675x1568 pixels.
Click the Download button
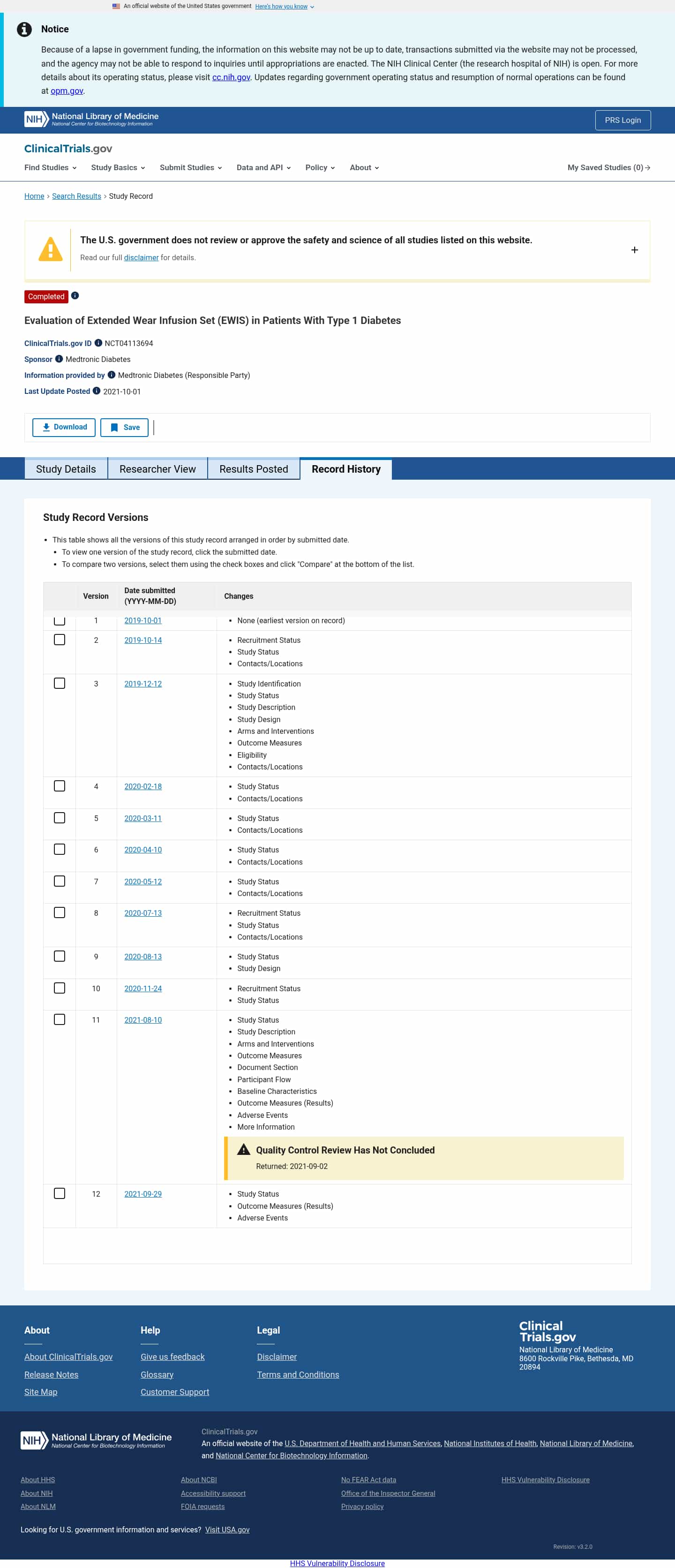tap(64, 427)
